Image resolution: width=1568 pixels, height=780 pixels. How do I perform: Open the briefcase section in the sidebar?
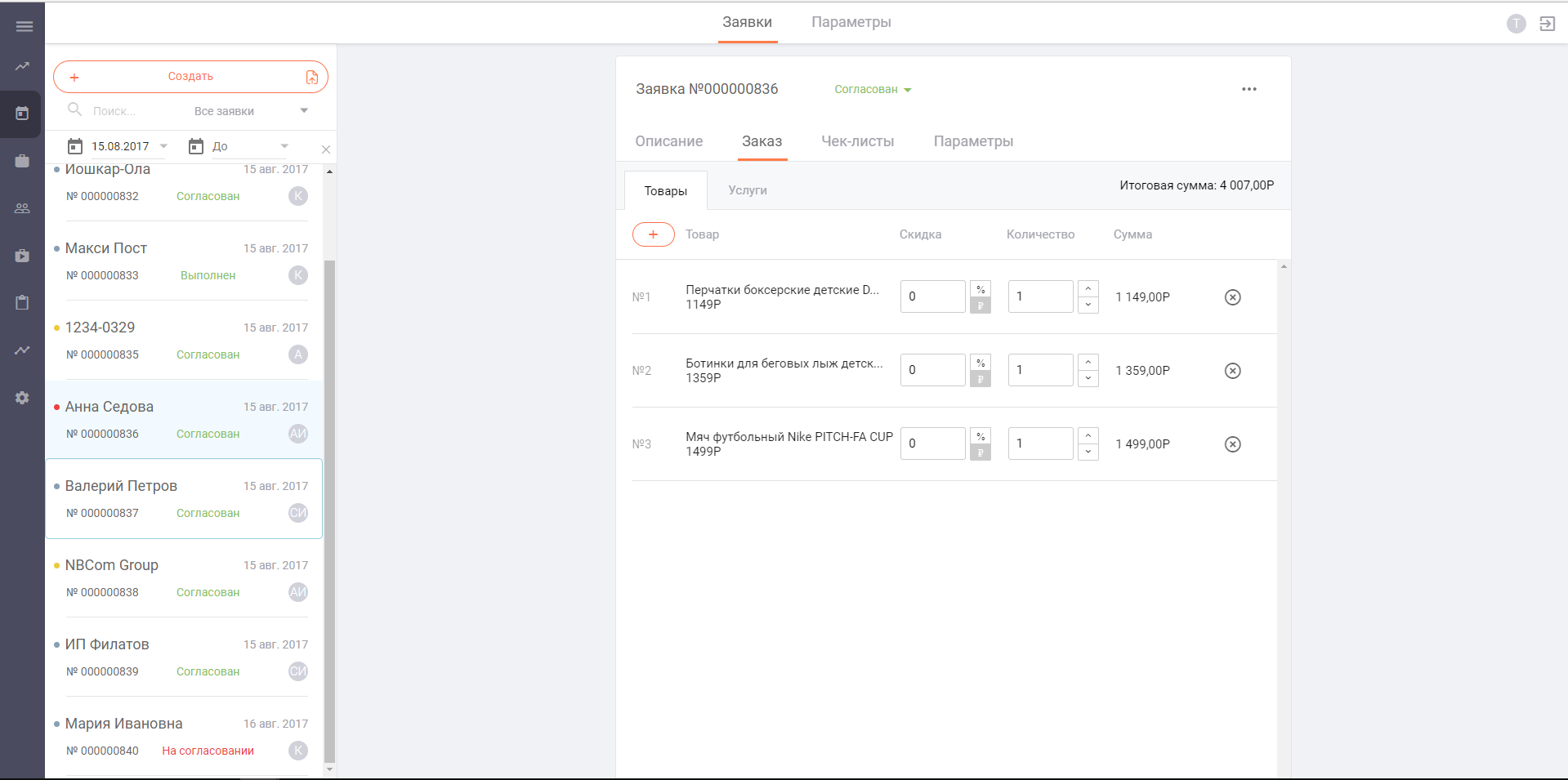(x=22, y=161)
